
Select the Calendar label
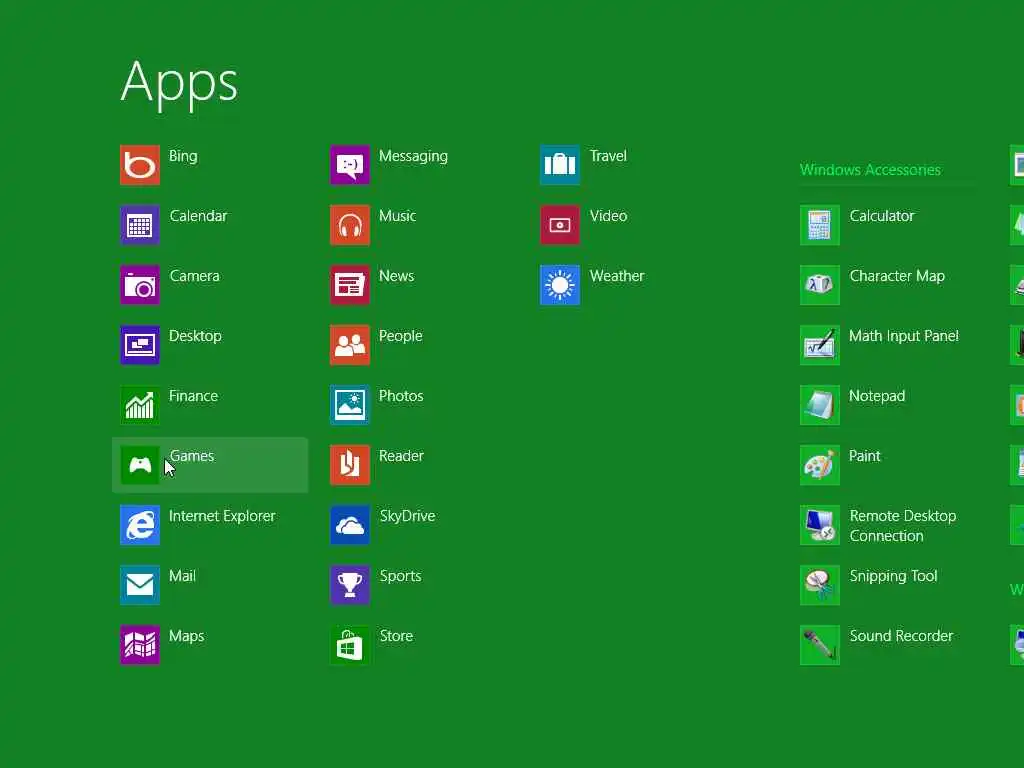199,216
